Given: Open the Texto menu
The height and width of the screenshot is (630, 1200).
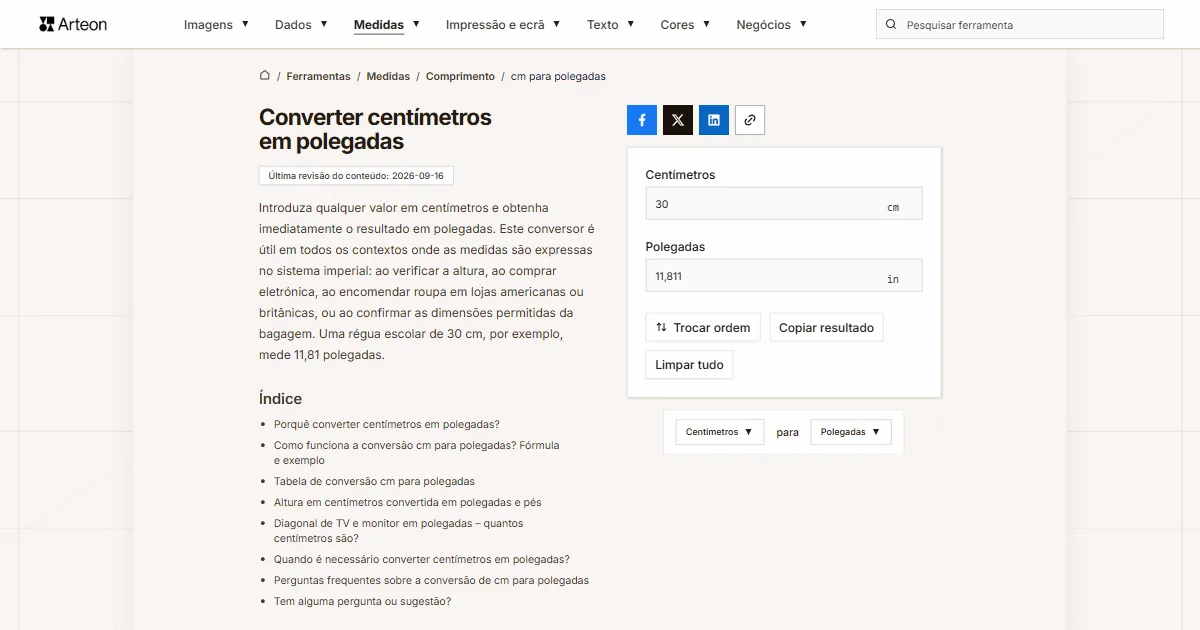Looking at the screenshot, I should point(610,24).
